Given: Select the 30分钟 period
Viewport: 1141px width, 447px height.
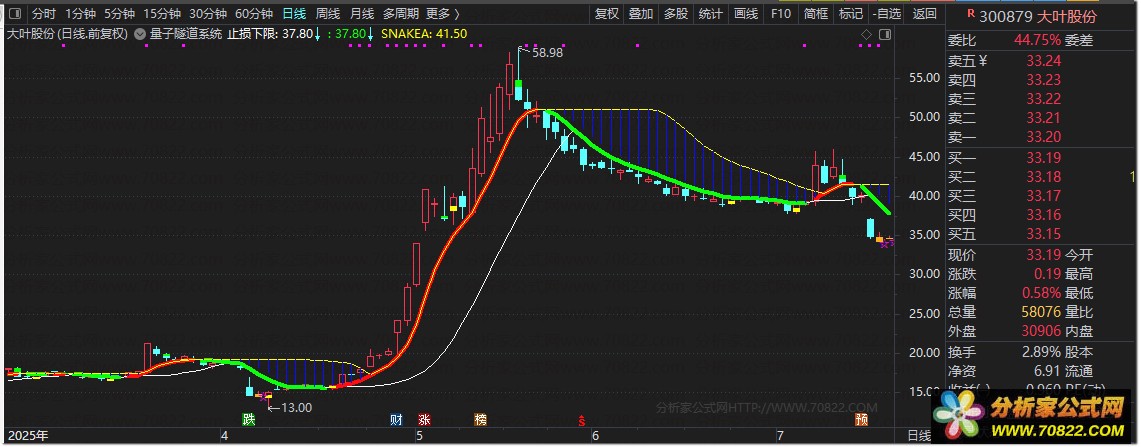Looking at the screenshot, I should coord(208,13).
